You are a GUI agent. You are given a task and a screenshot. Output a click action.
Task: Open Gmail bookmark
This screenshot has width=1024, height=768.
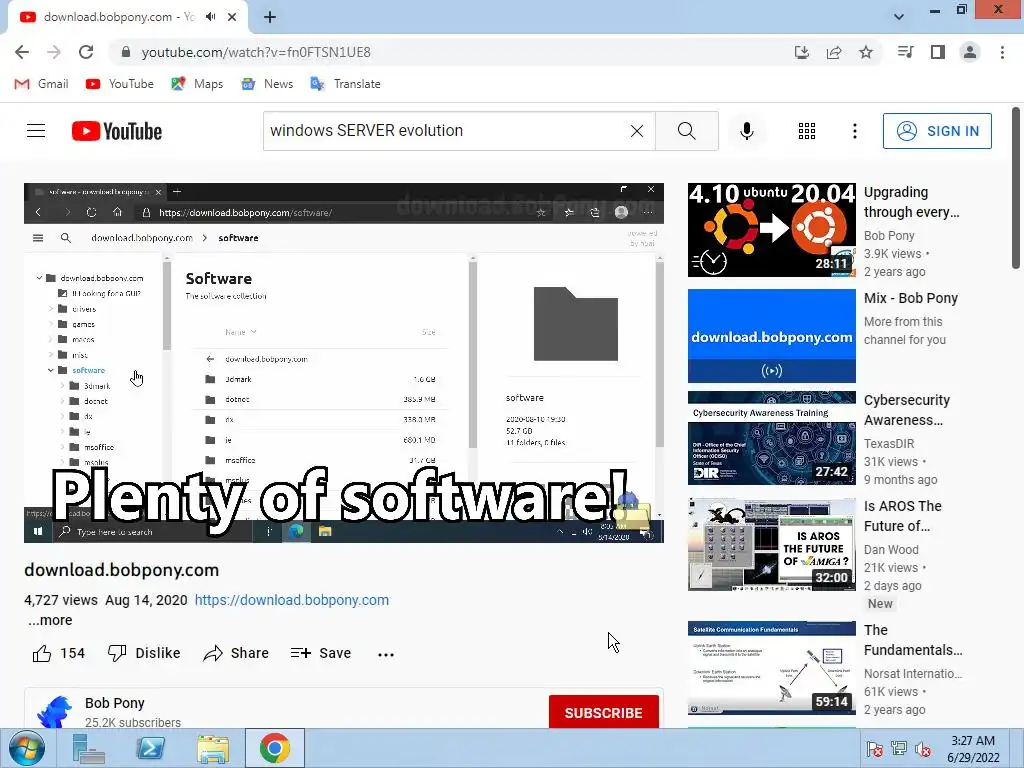point(41,84)
